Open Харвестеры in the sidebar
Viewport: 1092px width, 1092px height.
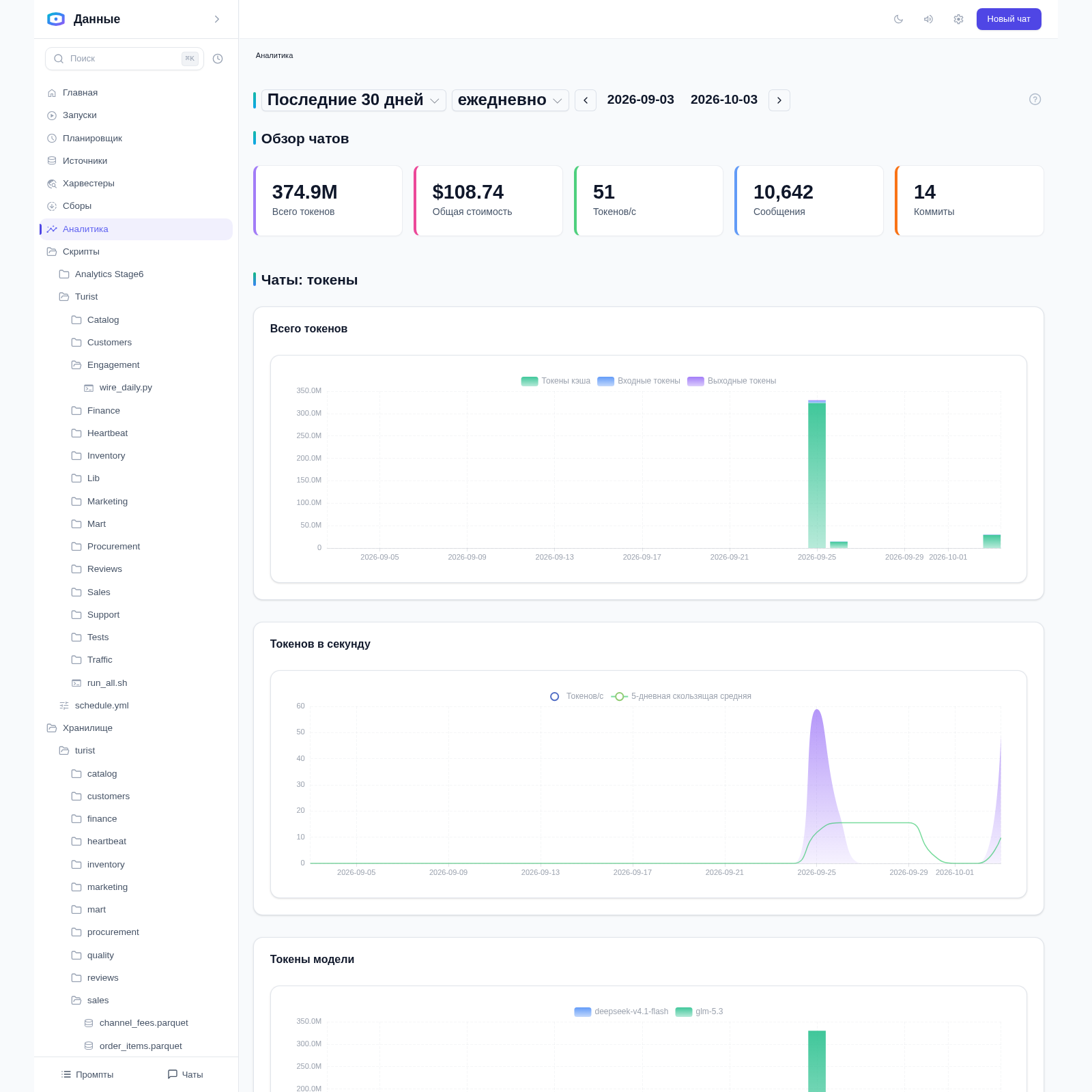point(136,184)
